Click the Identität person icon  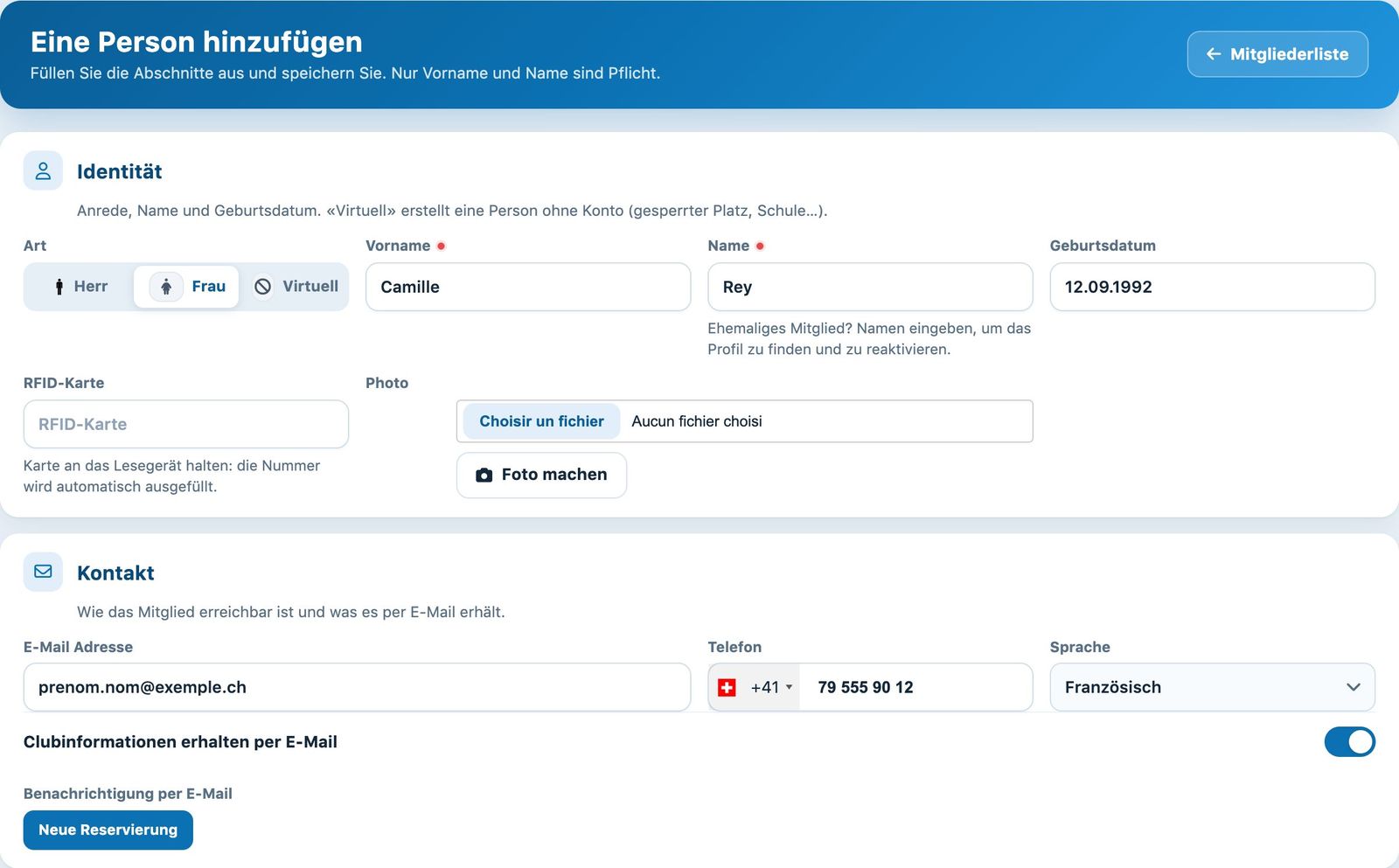[43, 170]
